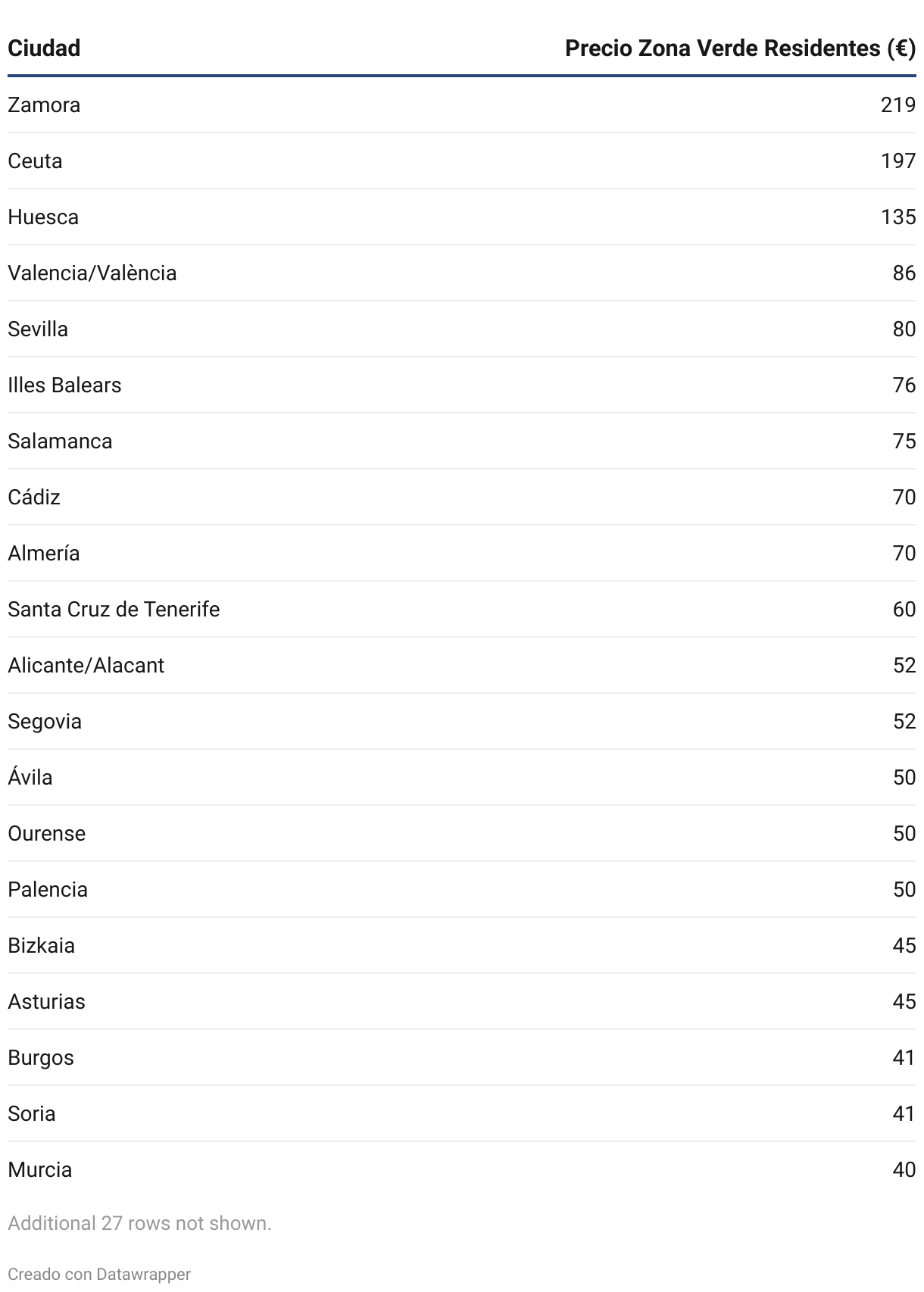Select the Illes Balears row
Viewport: 924px width, 1292px height.
[462, 385]
